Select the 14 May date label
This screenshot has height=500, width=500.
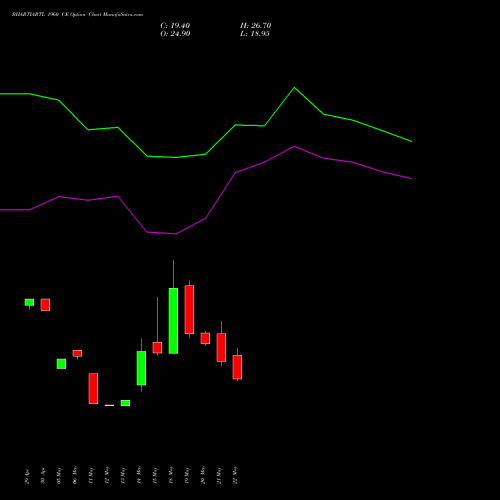point(139,475)
